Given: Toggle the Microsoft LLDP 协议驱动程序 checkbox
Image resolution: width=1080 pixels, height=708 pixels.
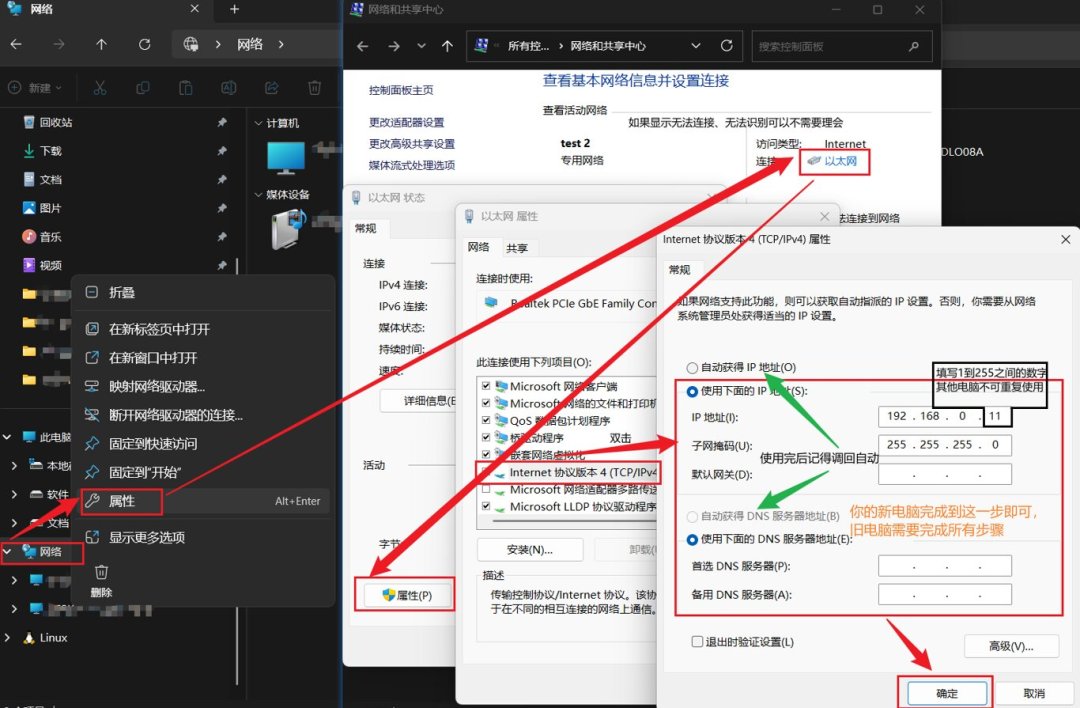Looking at the screenshot, I should (486, 506).
